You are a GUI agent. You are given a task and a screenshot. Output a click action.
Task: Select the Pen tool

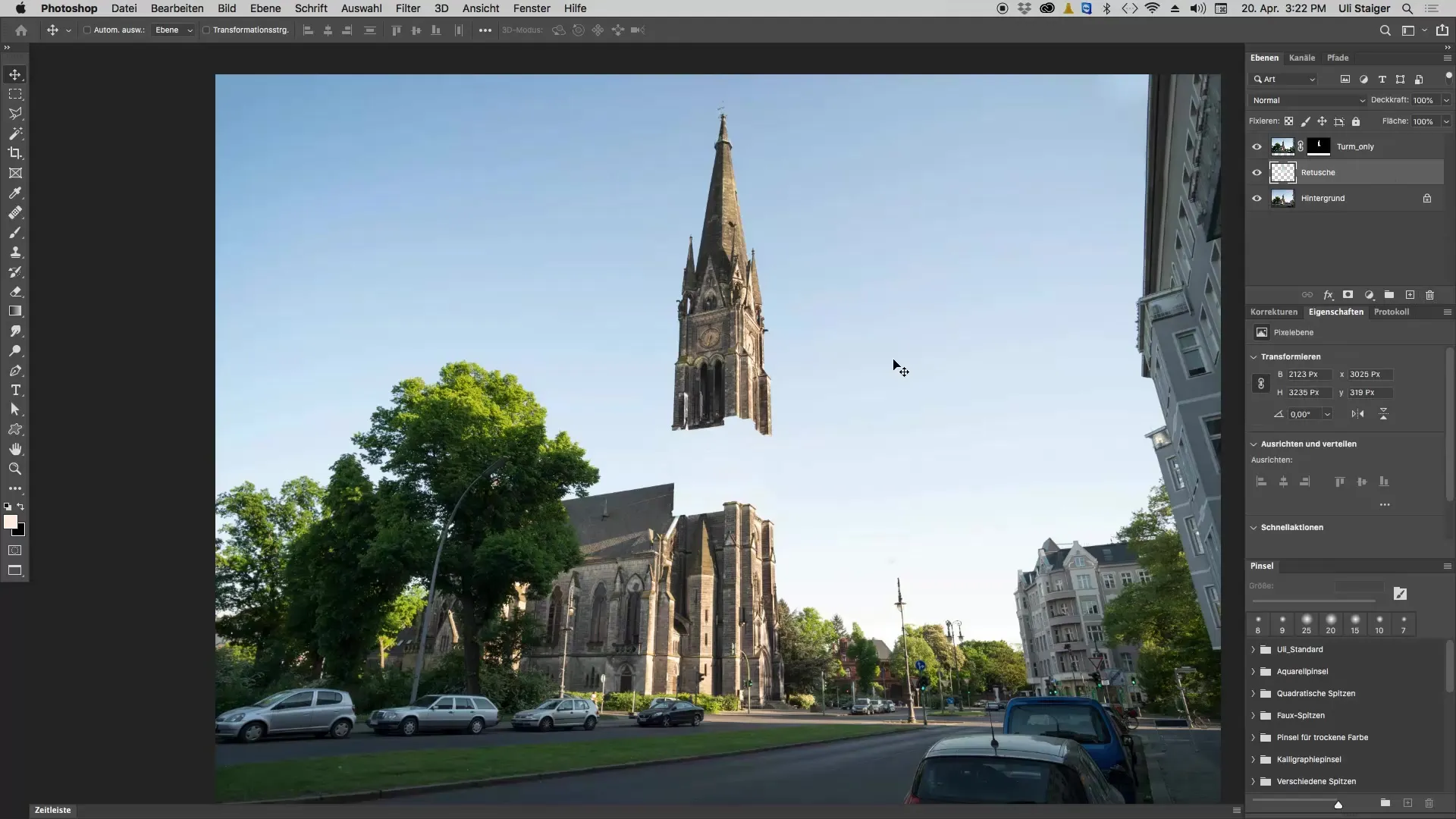(15, 370)
